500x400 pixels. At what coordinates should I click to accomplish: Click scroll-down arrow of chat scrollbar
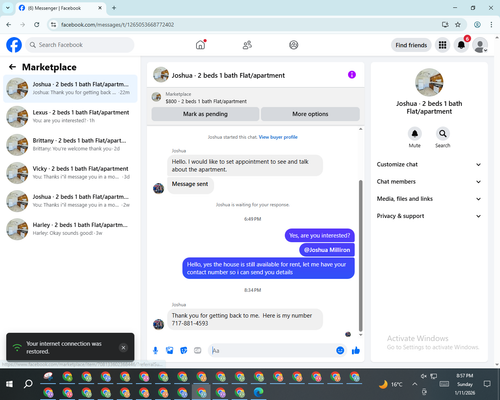coord(360,335)
